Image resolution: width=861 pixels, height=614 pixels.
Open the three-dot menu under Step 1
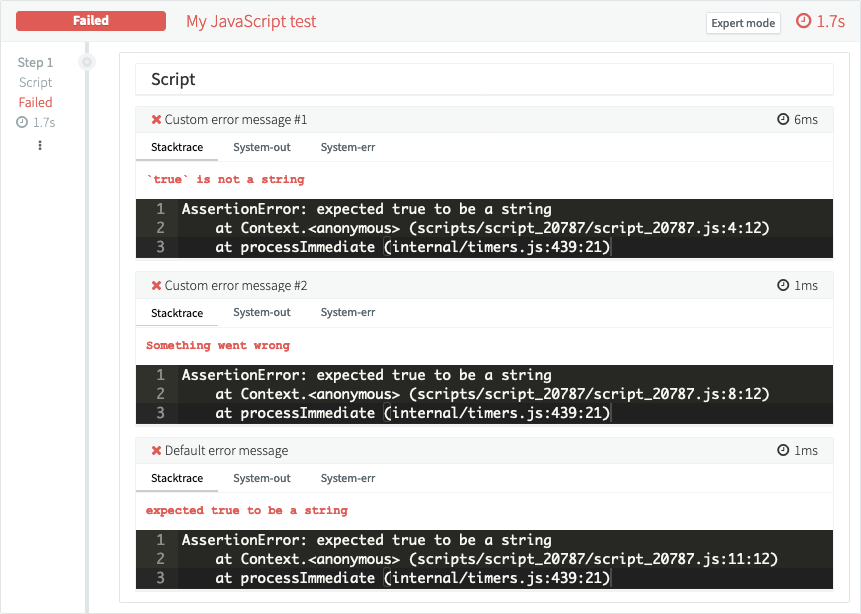[x=40, y=146]
